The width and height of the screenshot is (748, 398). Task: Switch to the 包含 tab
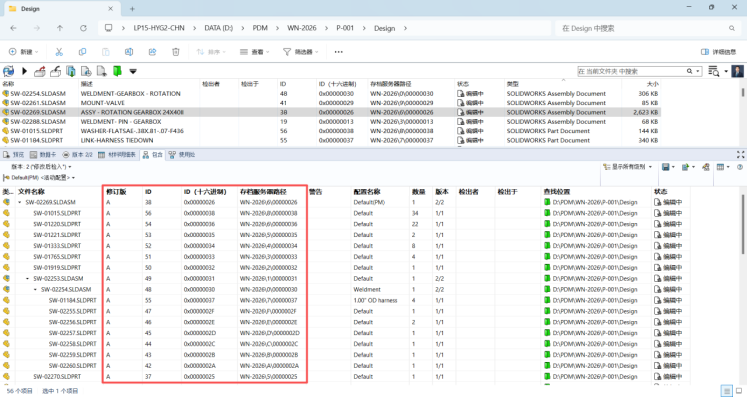[x=153, y=155]
